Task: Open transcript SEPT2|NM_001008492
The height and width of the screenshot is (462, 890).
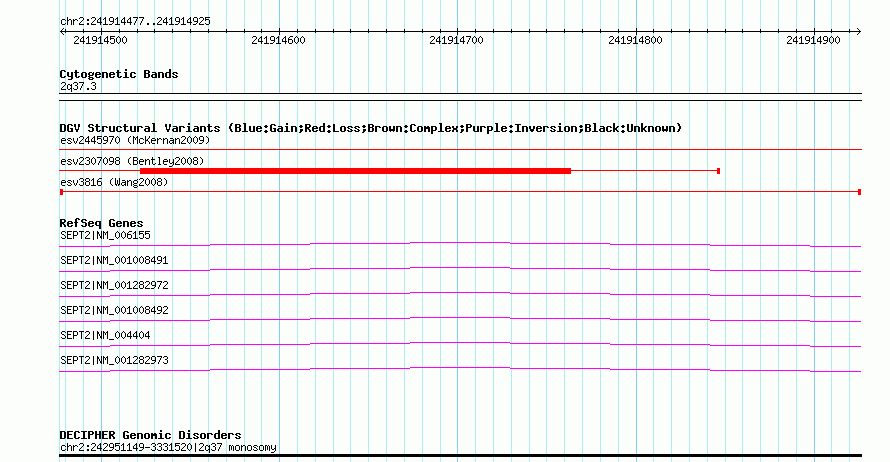Action: click(114, 310)
